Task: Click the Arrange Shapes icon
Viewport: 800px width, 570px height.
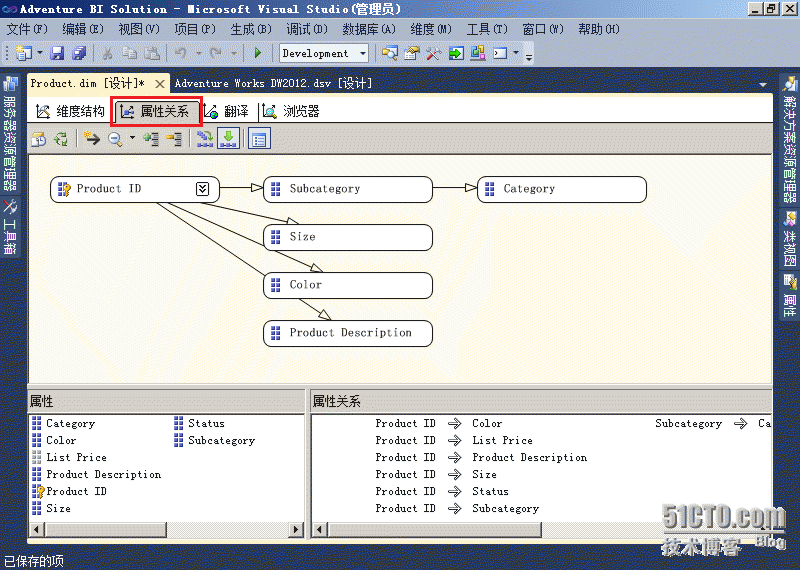Action: tap(205, 139)
